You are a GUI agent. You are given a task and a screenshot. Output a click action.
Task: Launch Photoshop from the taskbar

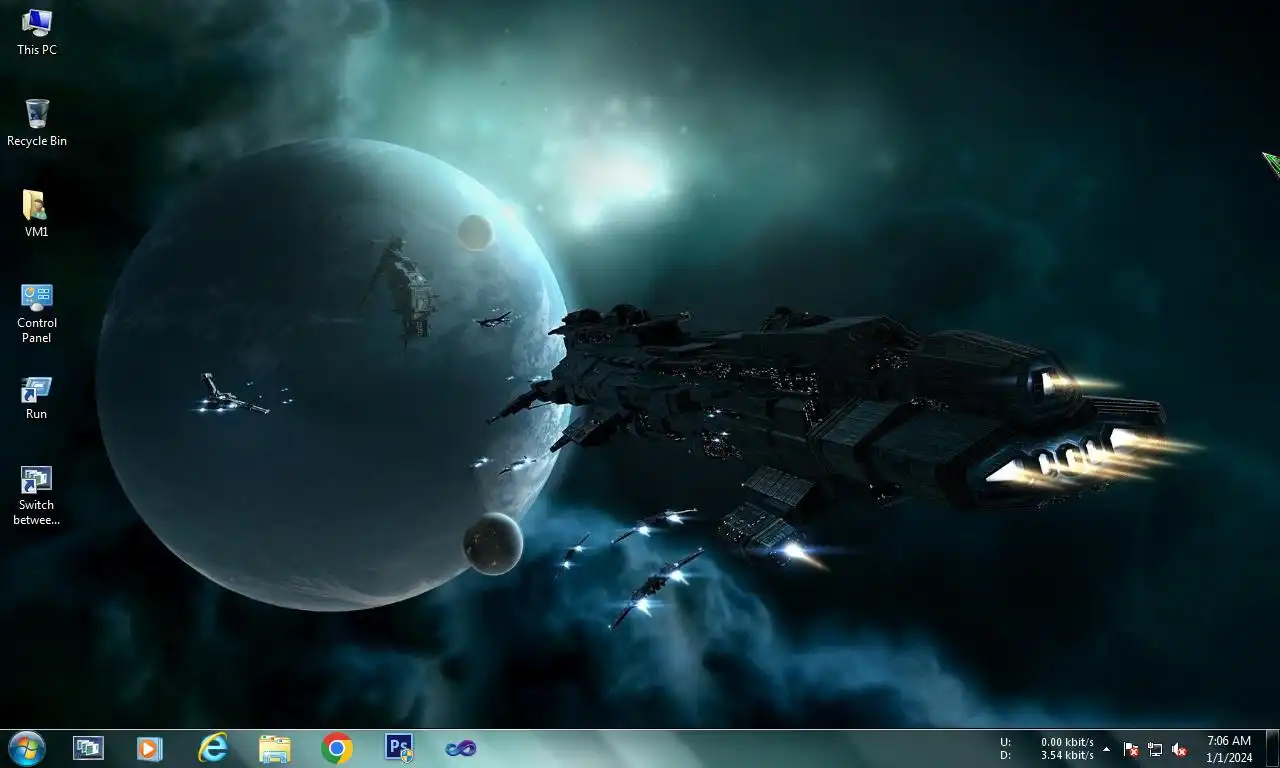pos(399,748)
